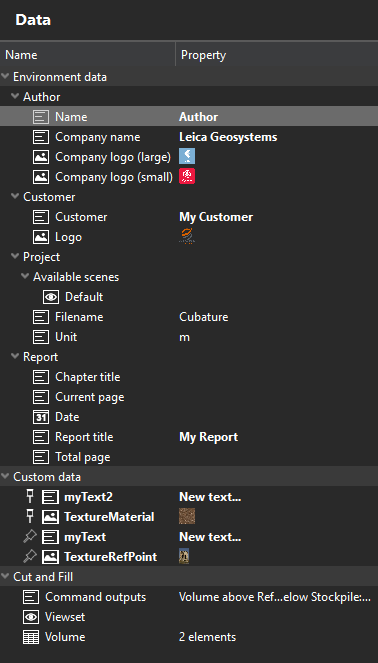Click image icon beside Company logo (small)
The height and width of the screenshot is (663, 378).
pos(41,177)
